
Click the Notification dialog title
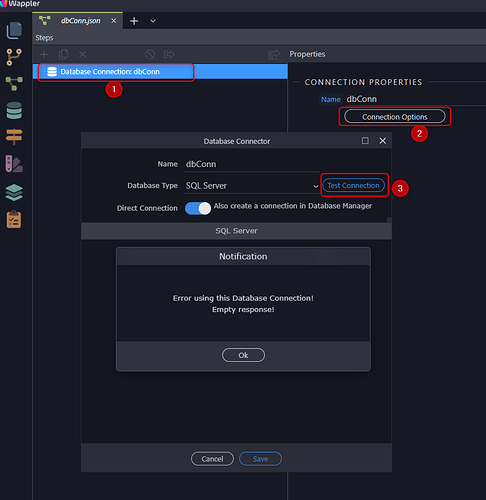point(243,256)
